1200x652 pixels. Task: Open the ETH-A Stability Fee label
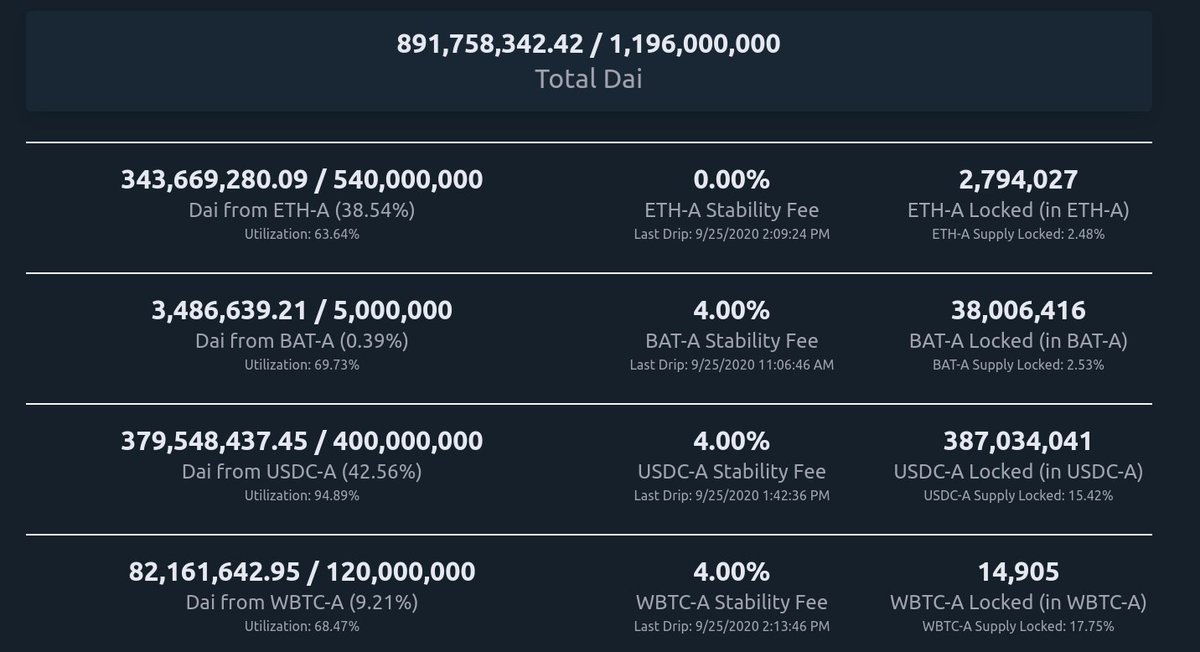[x=732, y=210]
